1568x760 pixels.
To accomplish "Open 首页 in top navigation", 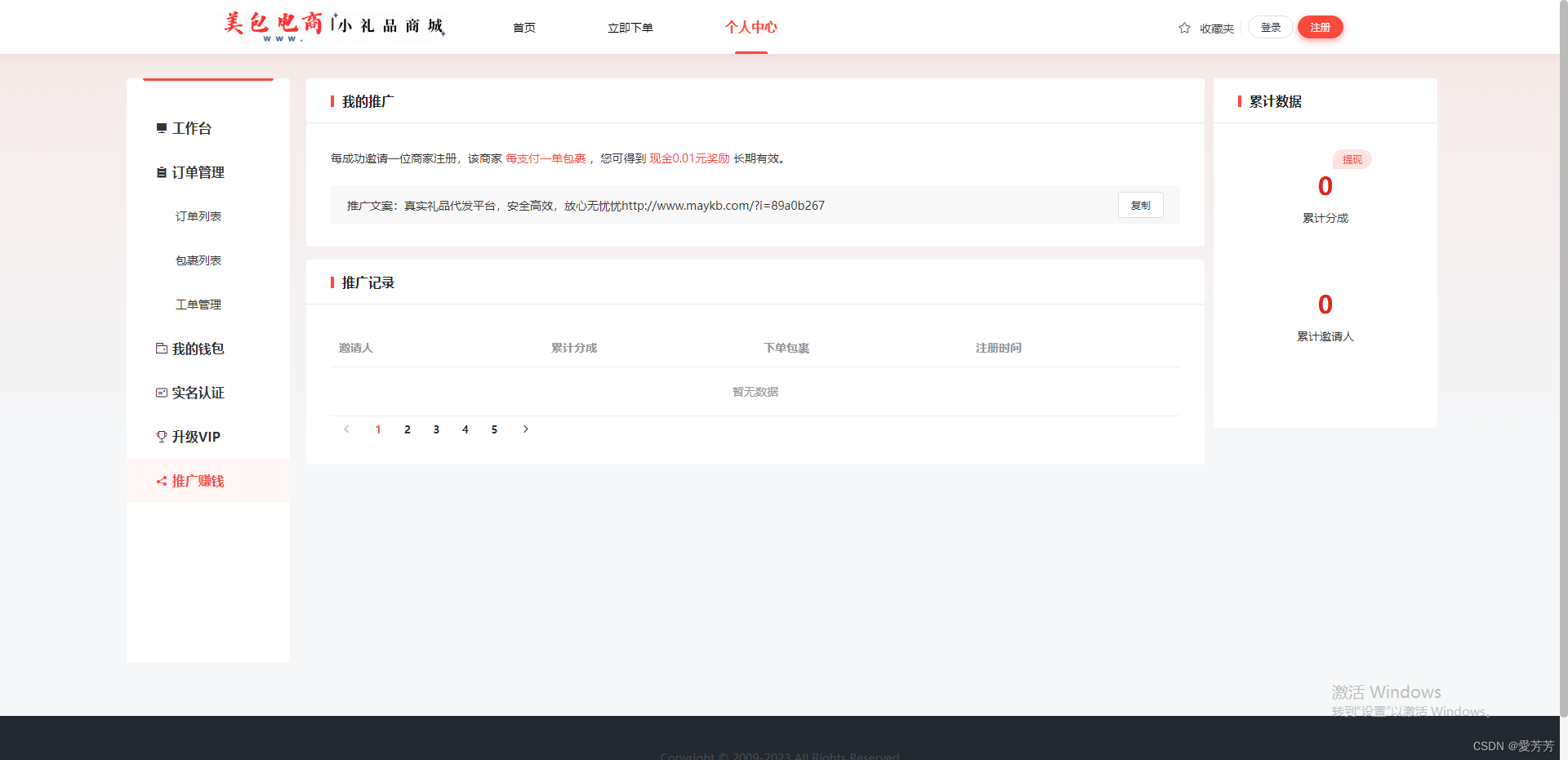I will pos(524,28).
